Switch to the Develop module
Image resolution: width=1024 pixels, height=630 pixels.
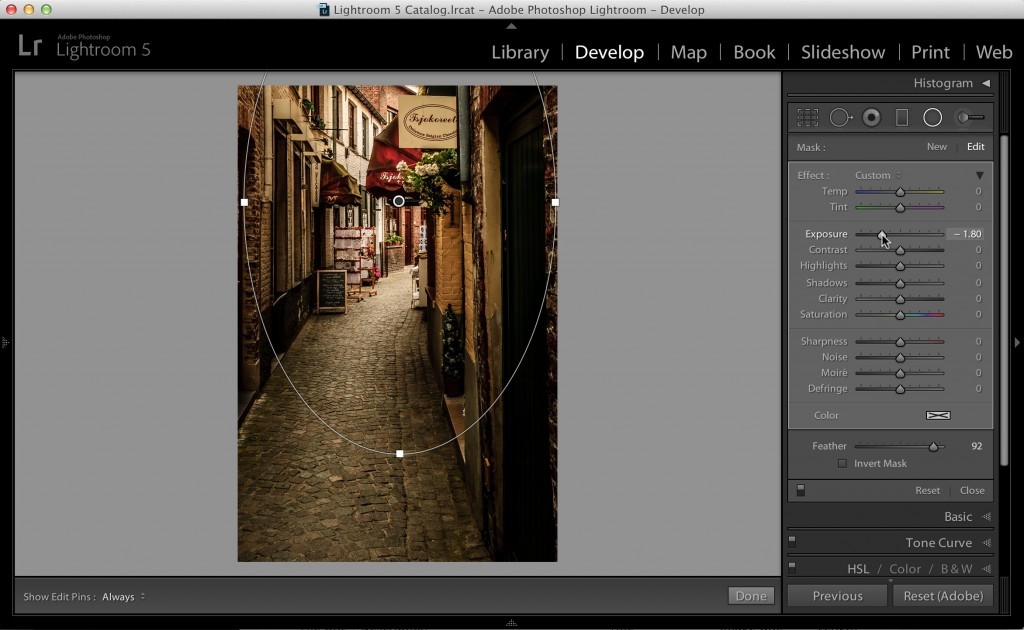609,52
